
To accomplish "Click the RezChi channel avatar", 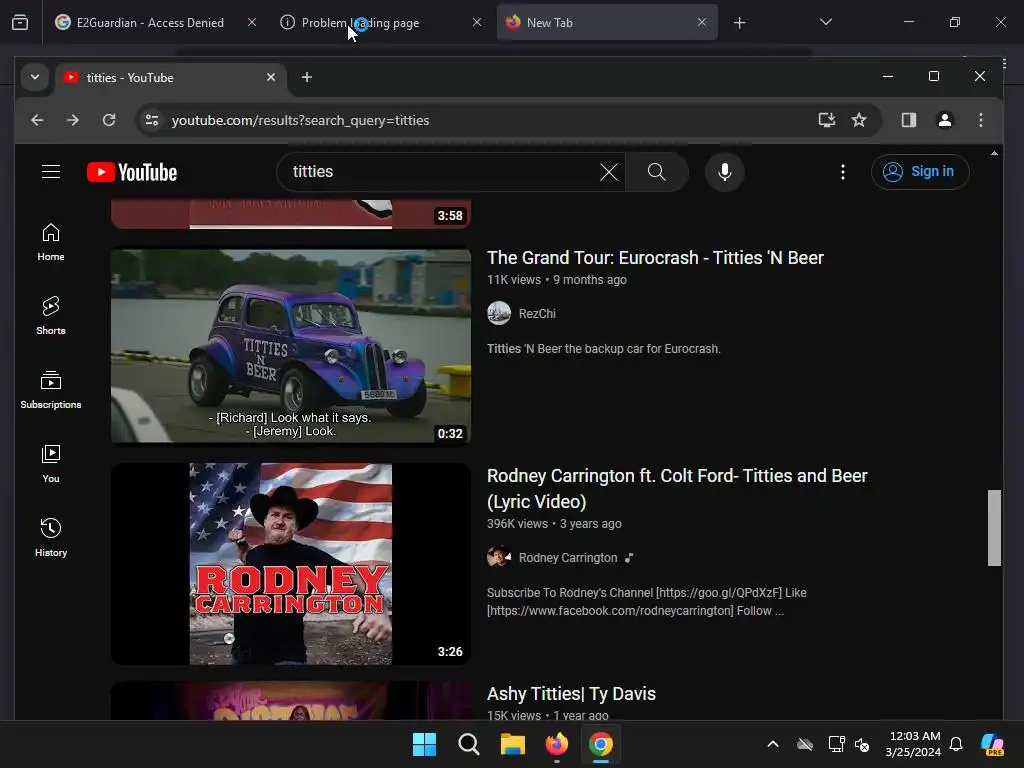I will tap(499, 313).
